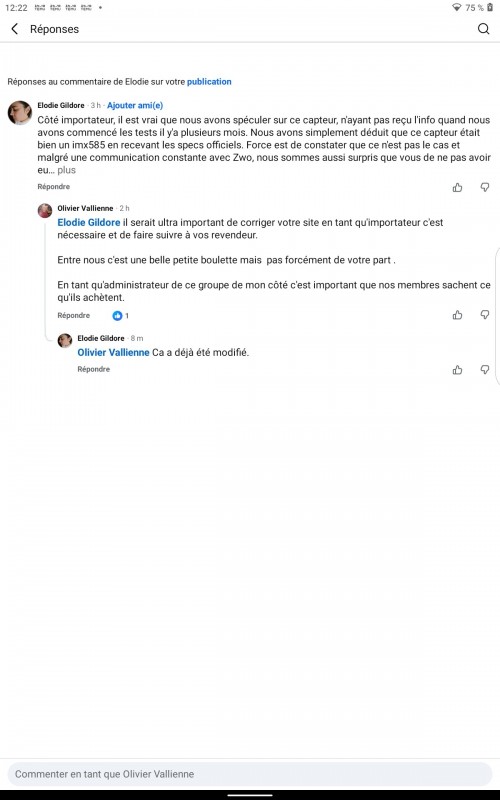The image size is (500, 800).
Task: Tap the "Elodie Gildore" mention in Olivier's comment
Action: pos(89,222)
